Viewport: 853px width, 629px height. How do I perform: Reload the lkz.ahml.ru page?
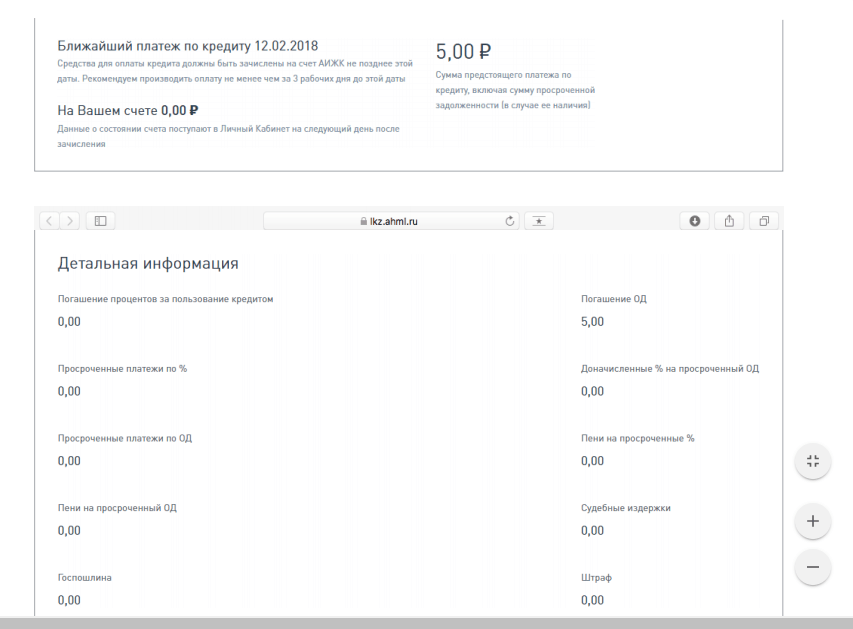click(x=510, y=221)
